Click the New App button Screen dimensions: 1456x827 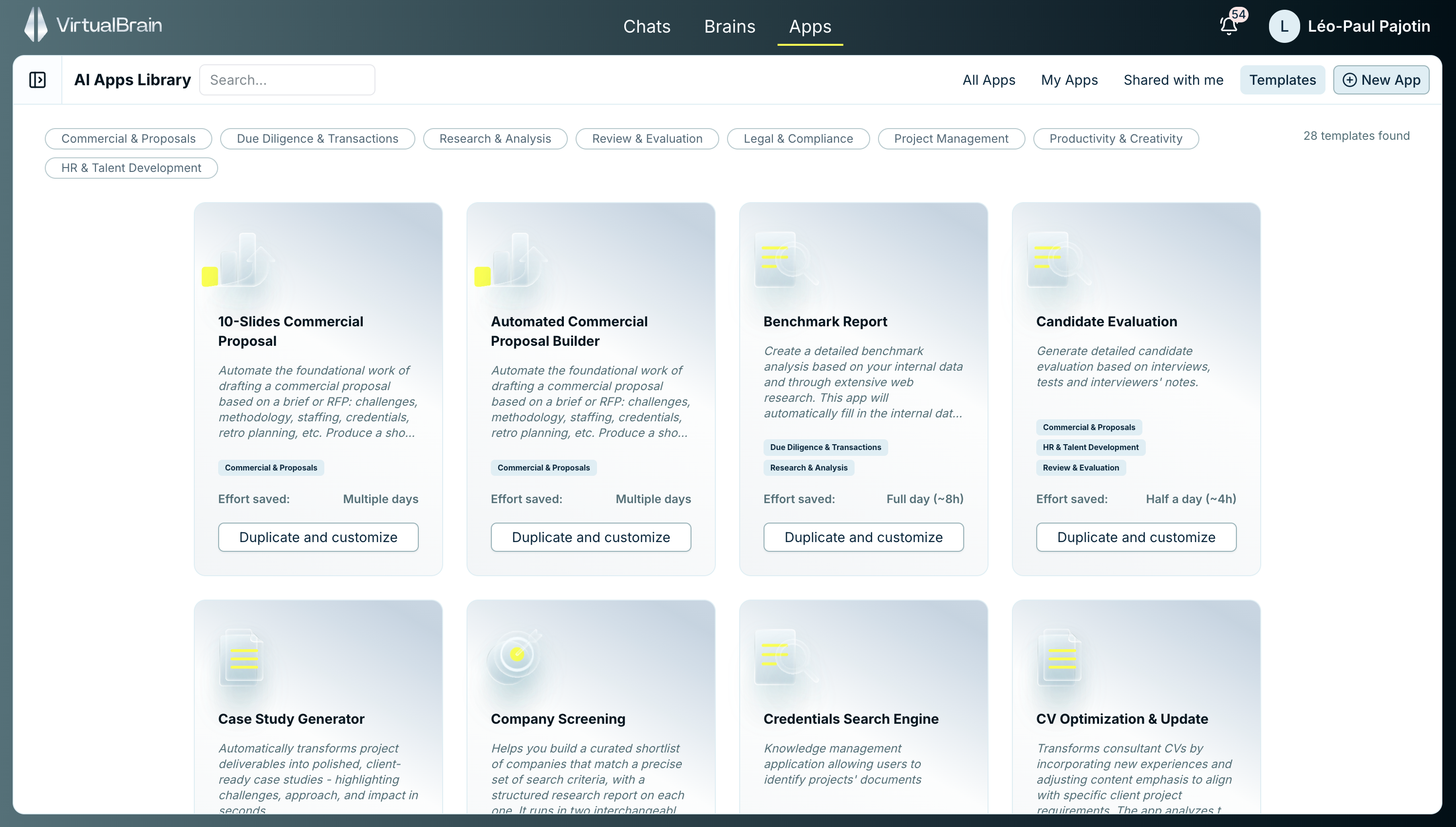click(x=1381, y=80)
